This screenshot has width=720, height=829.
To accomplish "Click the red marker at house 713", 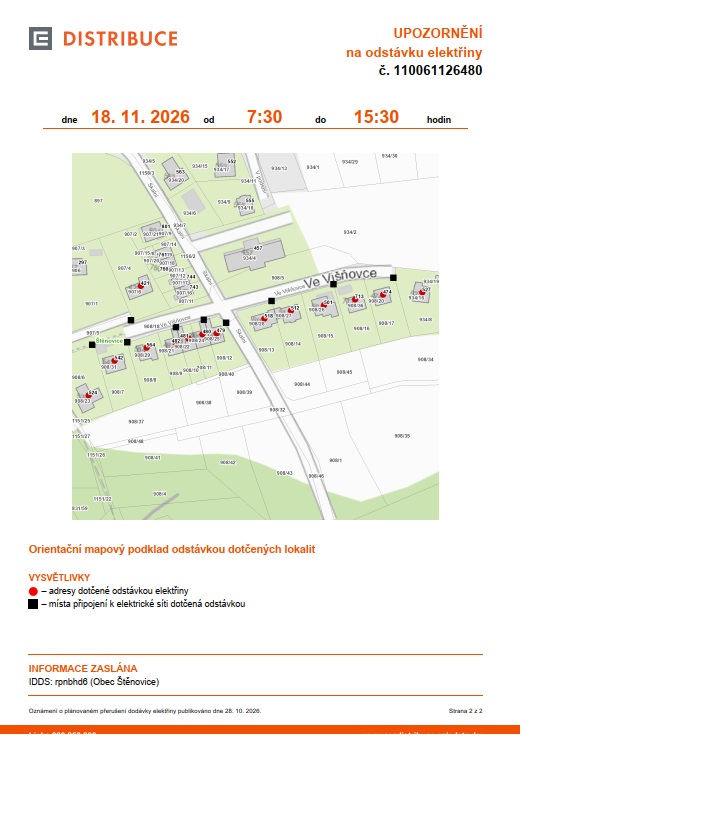I will [x=355, y=300].
